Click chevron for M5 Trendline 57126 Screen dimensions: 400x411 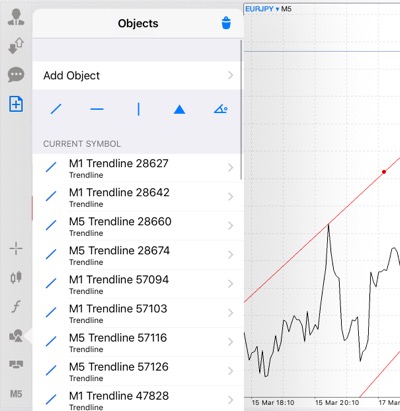pos(230,371)
